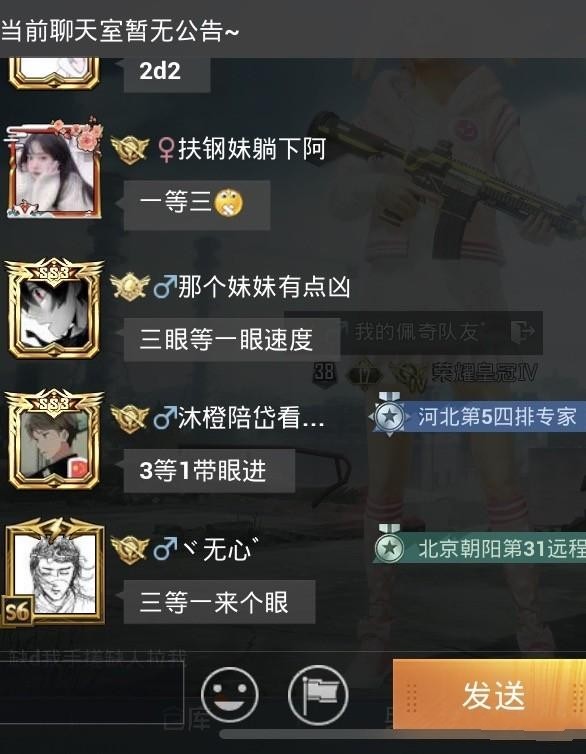Click the 北京朝阳第31 title medal
This screenshot has height=754, width=586.
pos(479,548)
